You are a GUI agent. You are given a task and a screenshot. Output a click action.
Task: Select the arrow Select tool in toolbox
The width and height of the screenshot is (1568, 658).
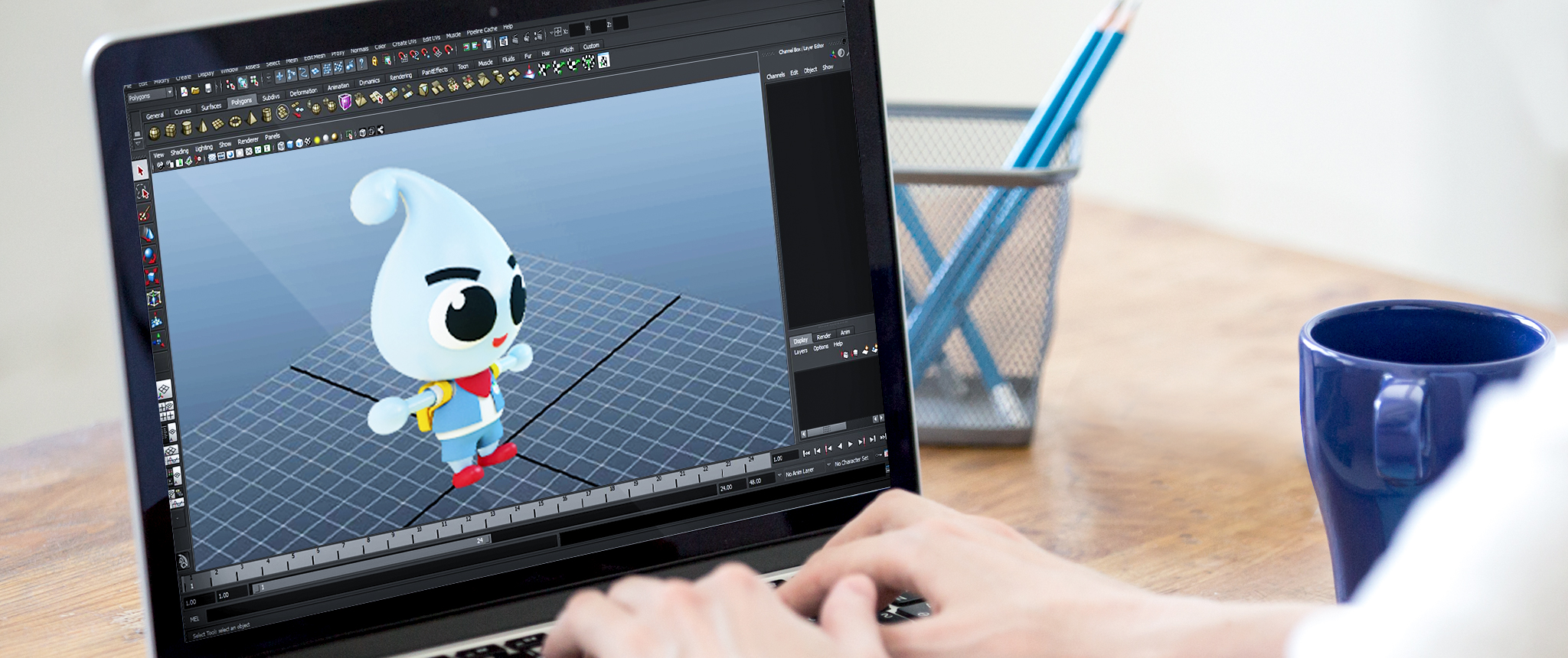(x=140, y=170)
